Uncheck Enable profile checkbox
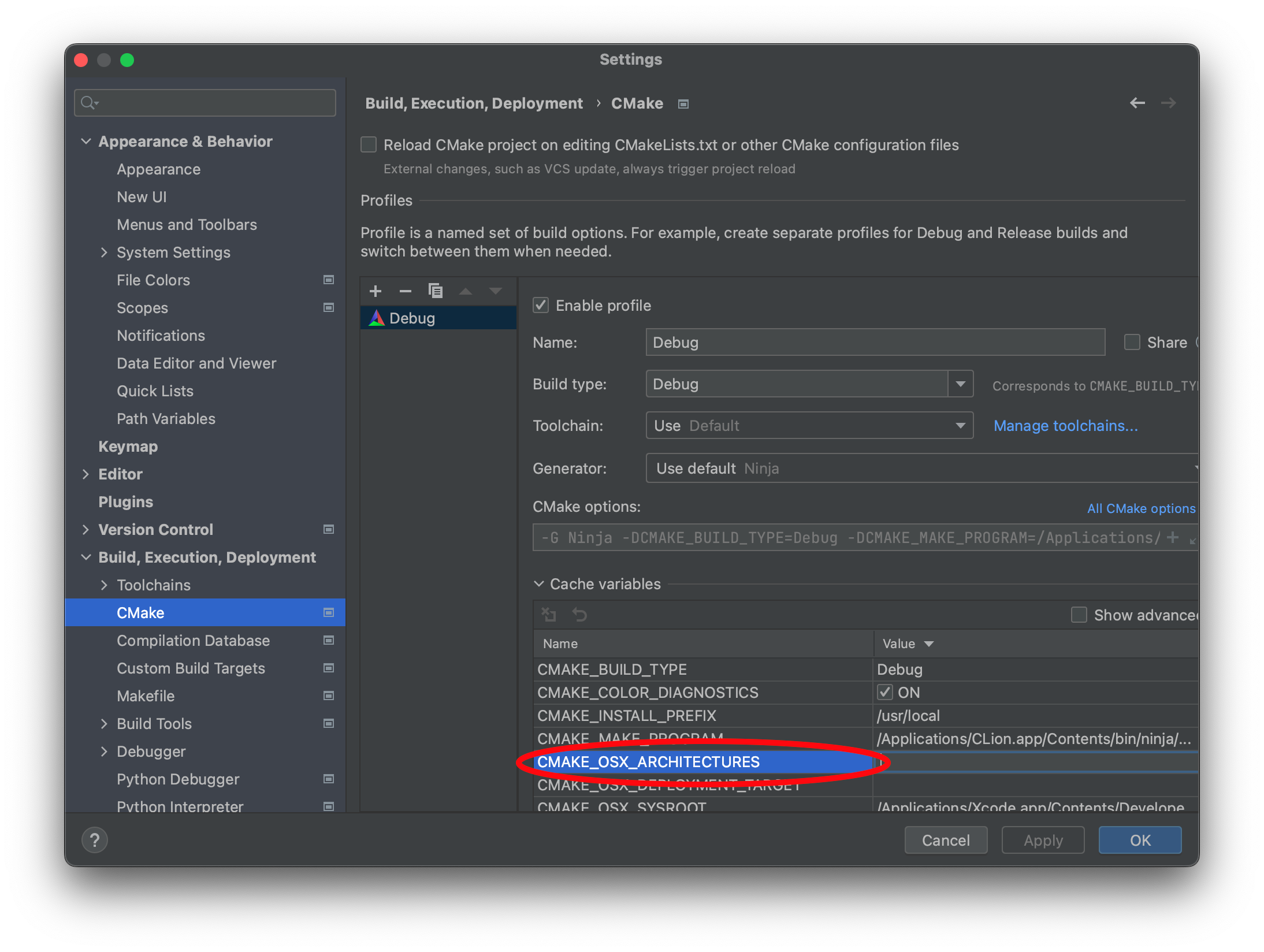This screenshot has width=1264, height=952. 541,305
